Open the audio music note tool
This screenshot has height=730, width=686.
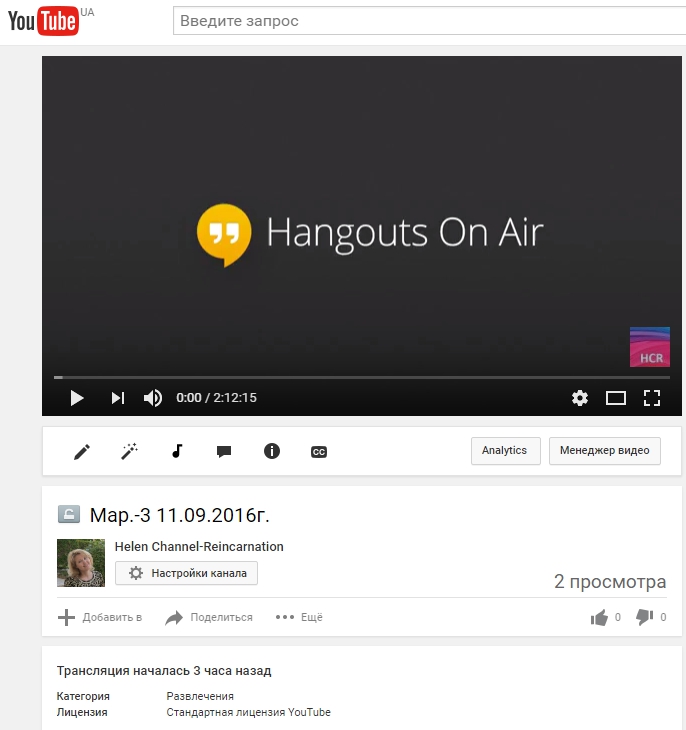point(177,452)
